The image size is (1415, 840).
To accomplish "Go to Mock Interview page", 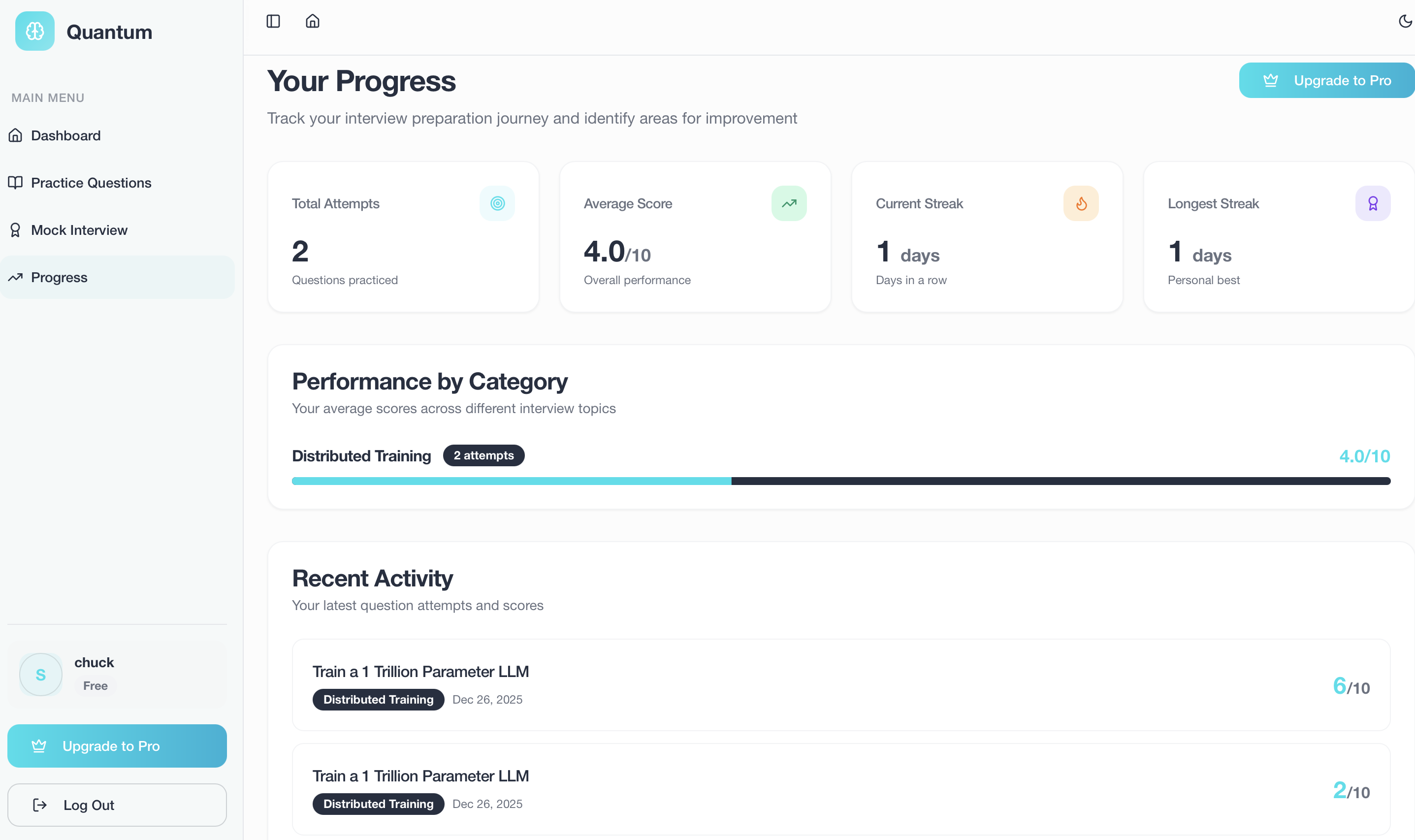I will pos(79,230).
